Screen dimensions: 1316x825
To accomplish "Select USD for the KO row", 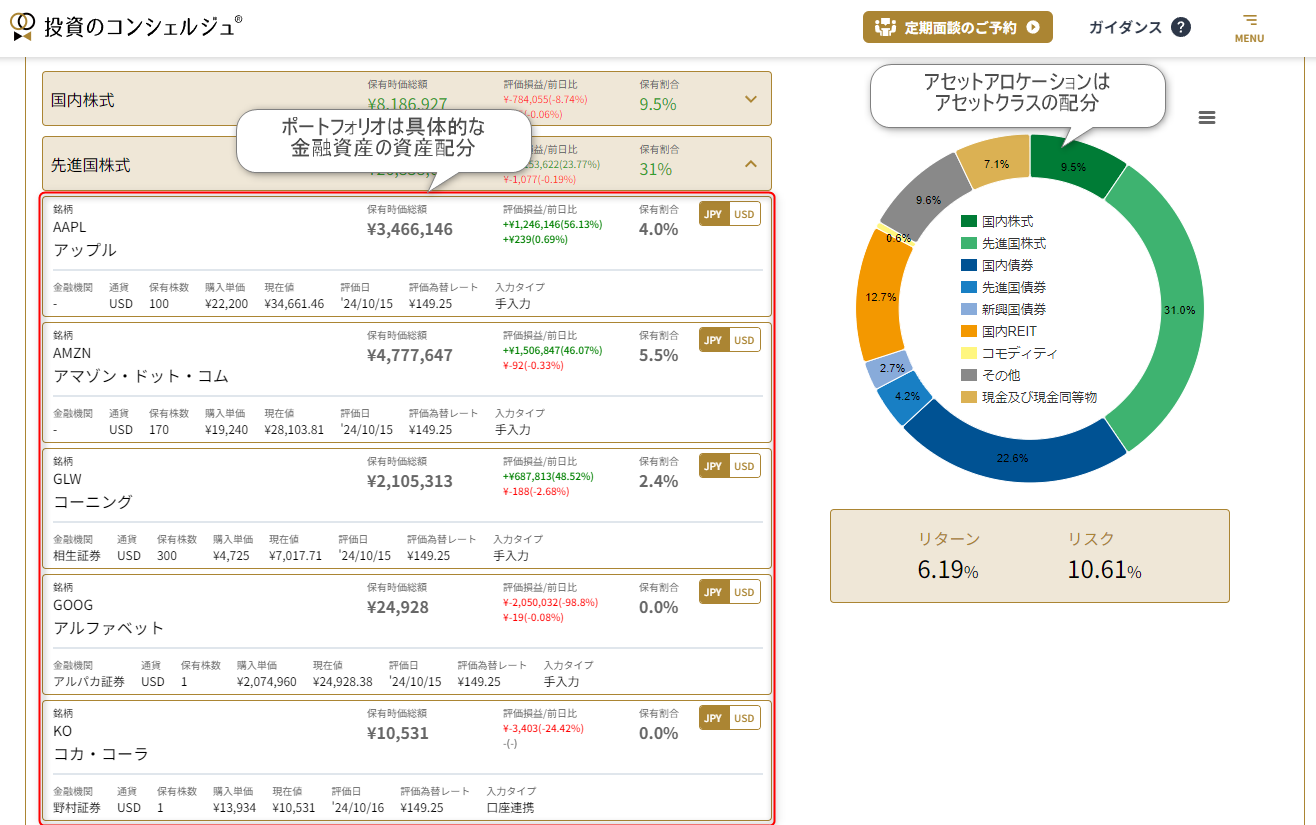I will coord(745,718).
